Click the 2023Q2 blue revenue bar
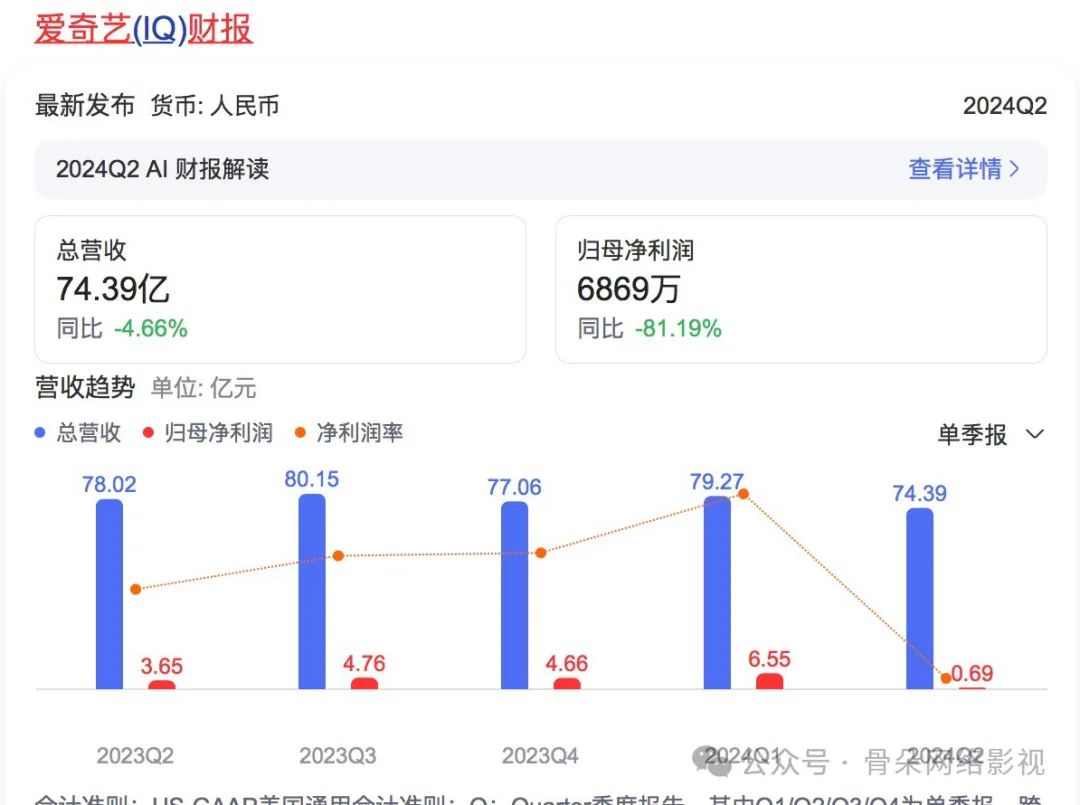Viewport: 1080px width, 805px height. coord(110,594)
